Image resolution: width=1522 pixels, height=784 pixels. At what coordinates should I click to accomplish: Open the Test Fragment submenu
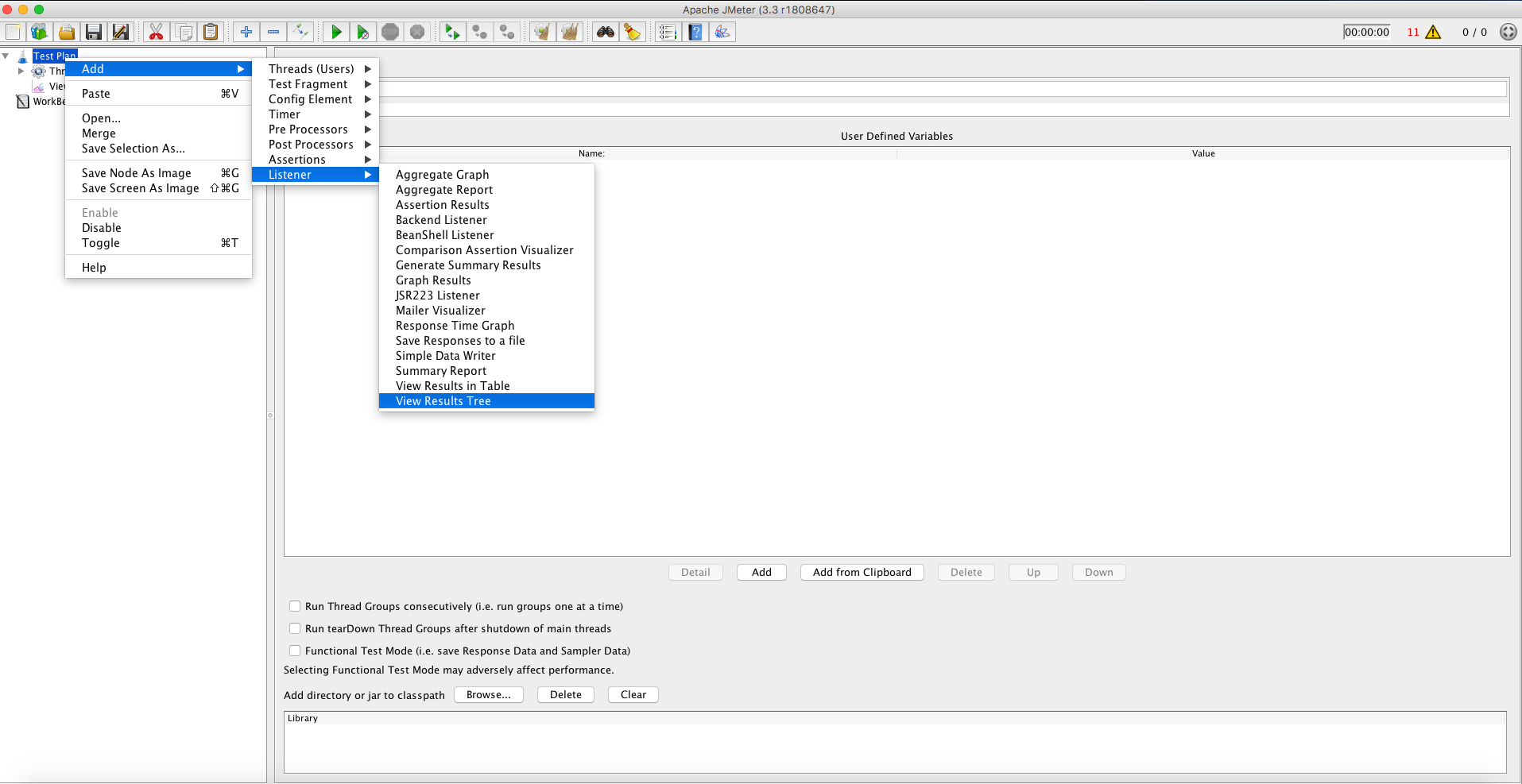(x=316, y=84)
